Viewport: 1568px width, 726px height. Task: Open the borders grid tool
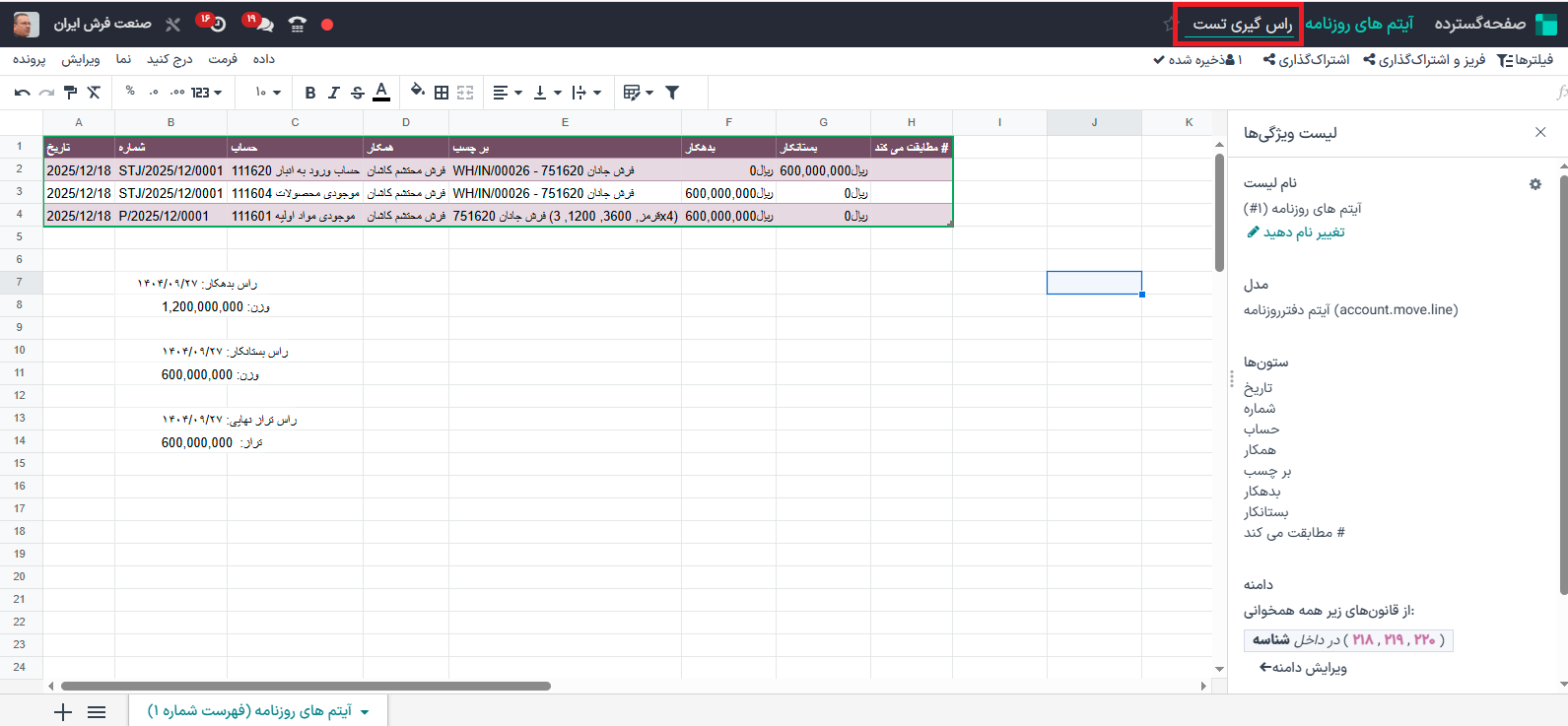(x=442, y=93)
